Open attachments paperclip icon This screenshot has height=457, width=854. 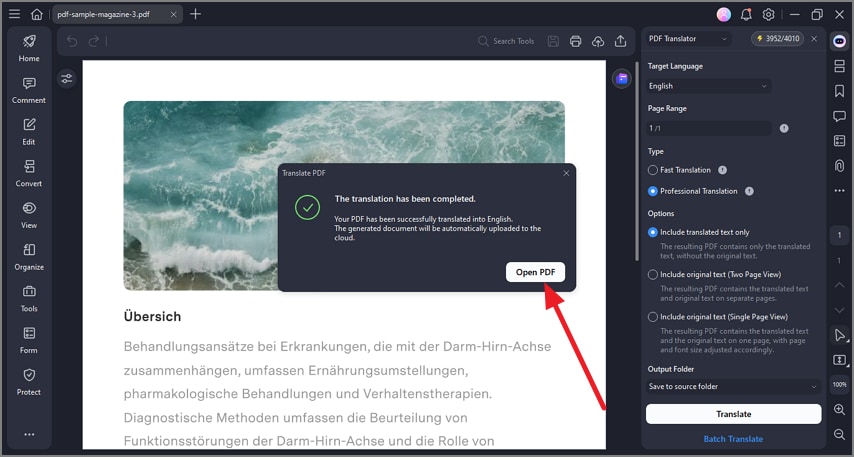839,166
